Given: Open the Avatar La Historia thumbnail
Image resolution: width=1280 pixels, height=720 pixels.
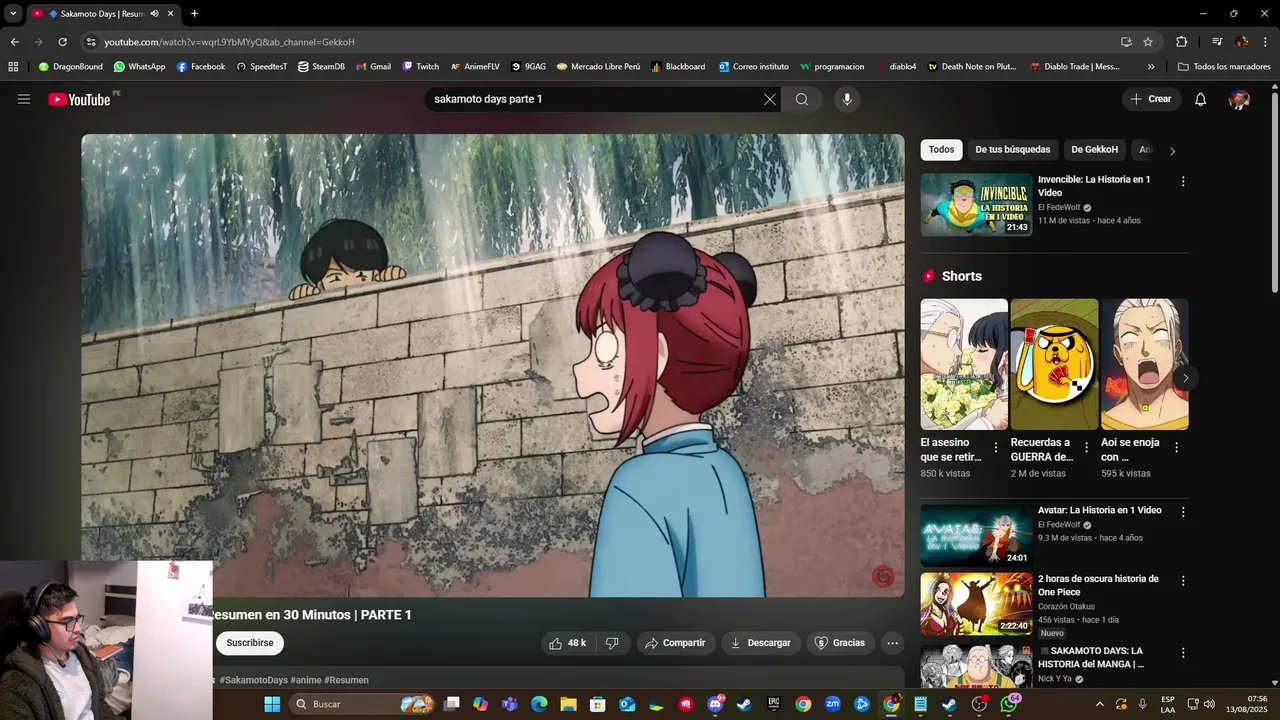Looking at the screenshot, I should 976,535.
